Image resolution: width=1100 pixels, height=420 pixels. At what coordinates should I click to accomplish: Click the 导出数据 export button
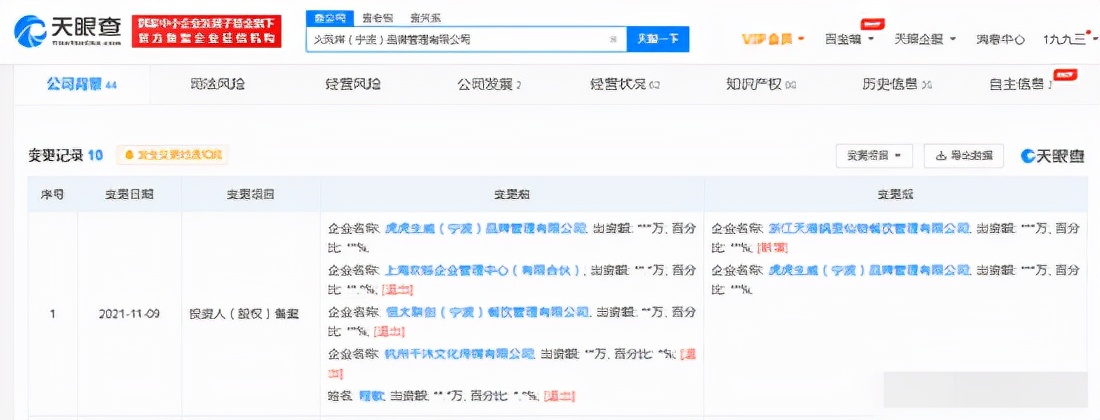pos(963,156)
